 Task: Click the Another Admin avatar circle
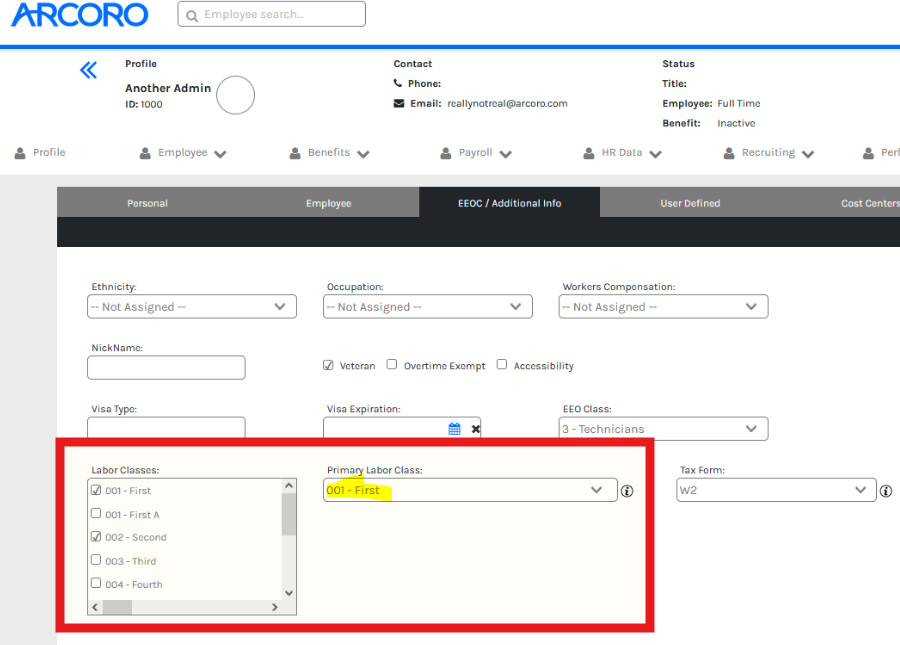[x=235, y=95]
